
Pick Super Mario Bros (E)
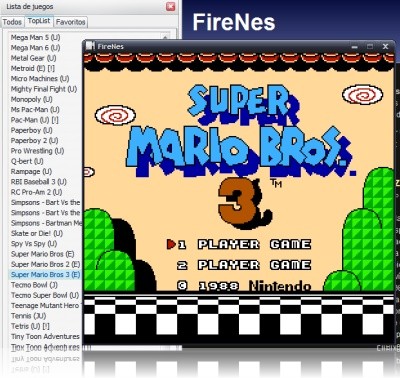click(x=42, y=254)
